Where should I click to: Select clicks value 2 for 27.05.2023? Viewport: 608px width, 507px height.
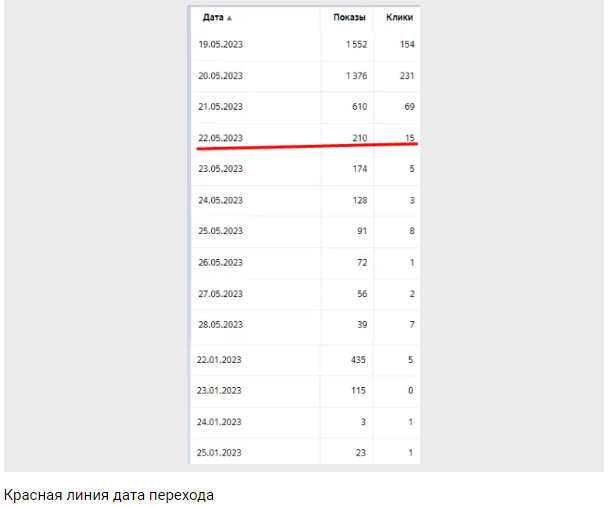412,294
